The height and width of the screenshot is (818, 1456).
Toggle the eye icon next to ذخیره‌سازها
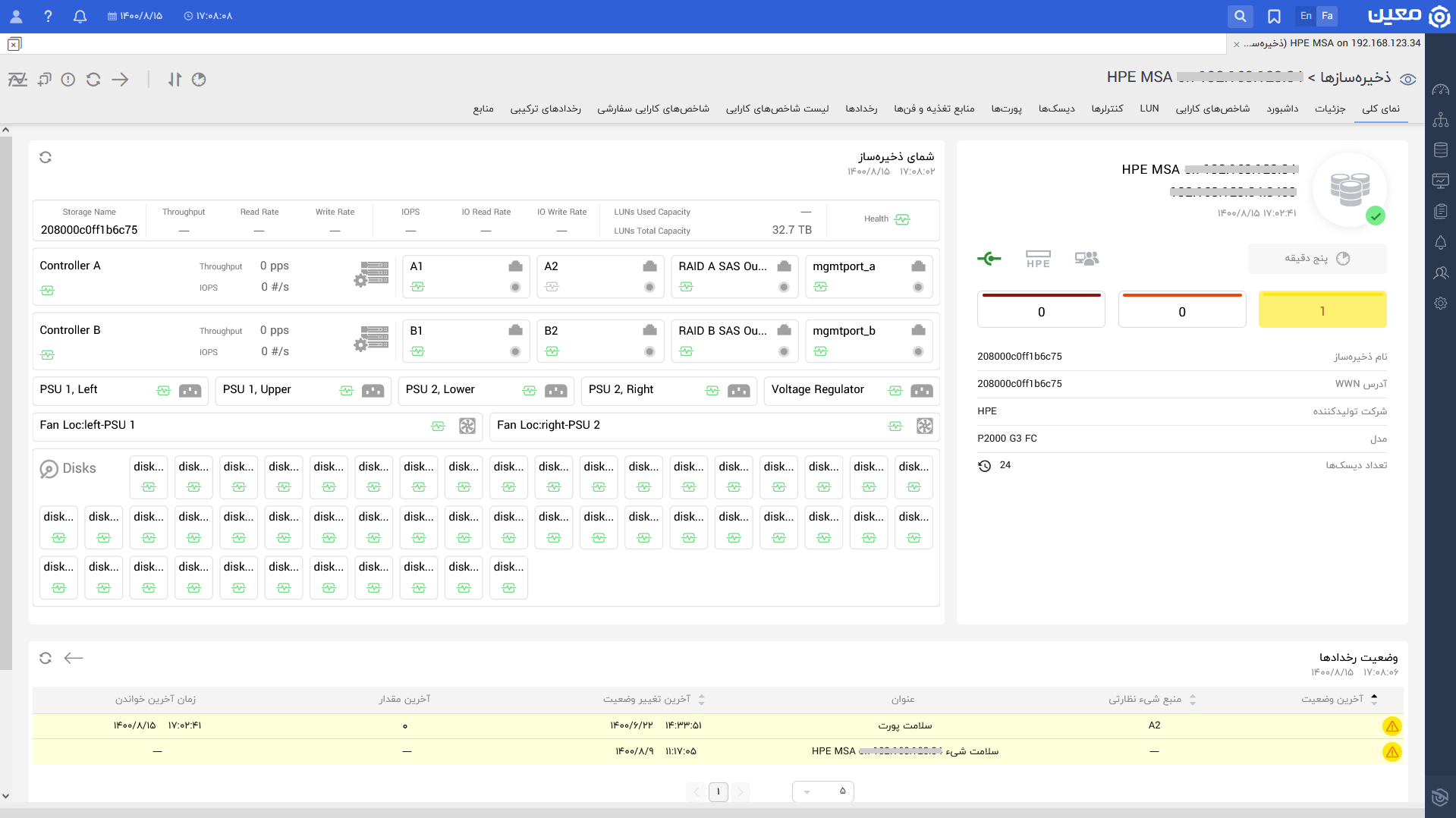[x=1408, y=80]
